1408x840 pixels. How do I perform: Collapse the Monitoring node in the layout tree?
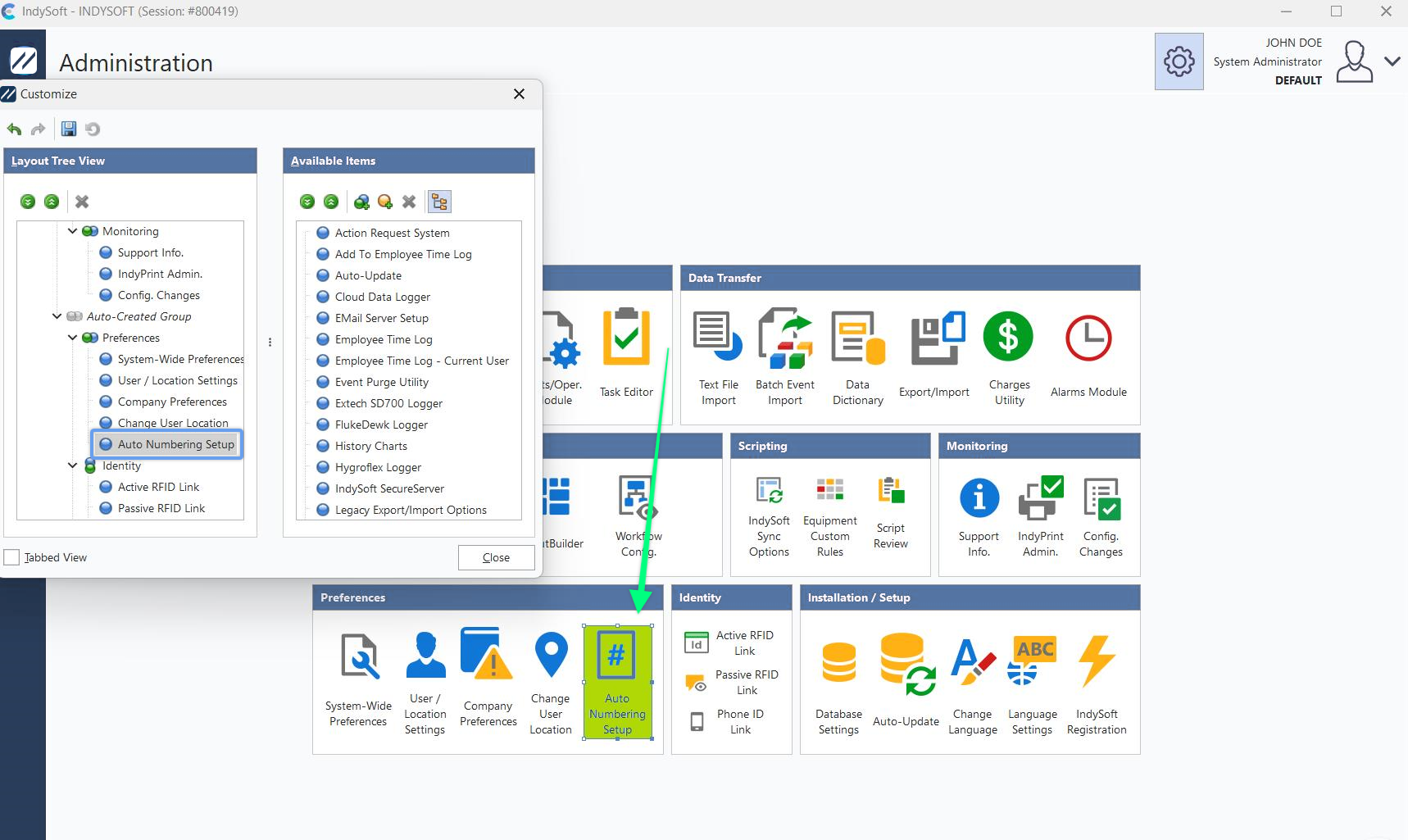(x=72, y=231)
